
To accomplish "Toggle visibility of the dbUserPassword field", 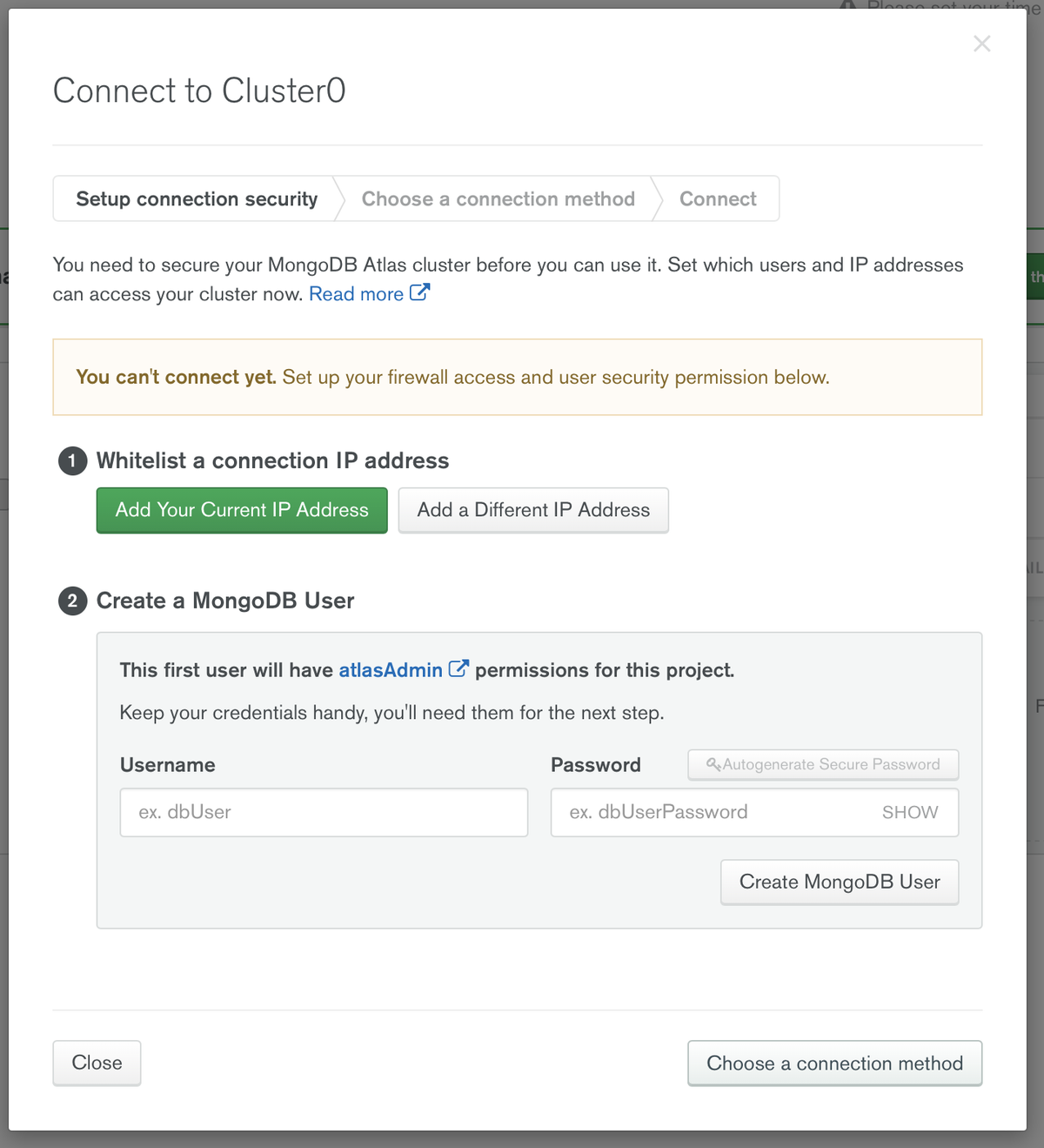I will 910,812.
